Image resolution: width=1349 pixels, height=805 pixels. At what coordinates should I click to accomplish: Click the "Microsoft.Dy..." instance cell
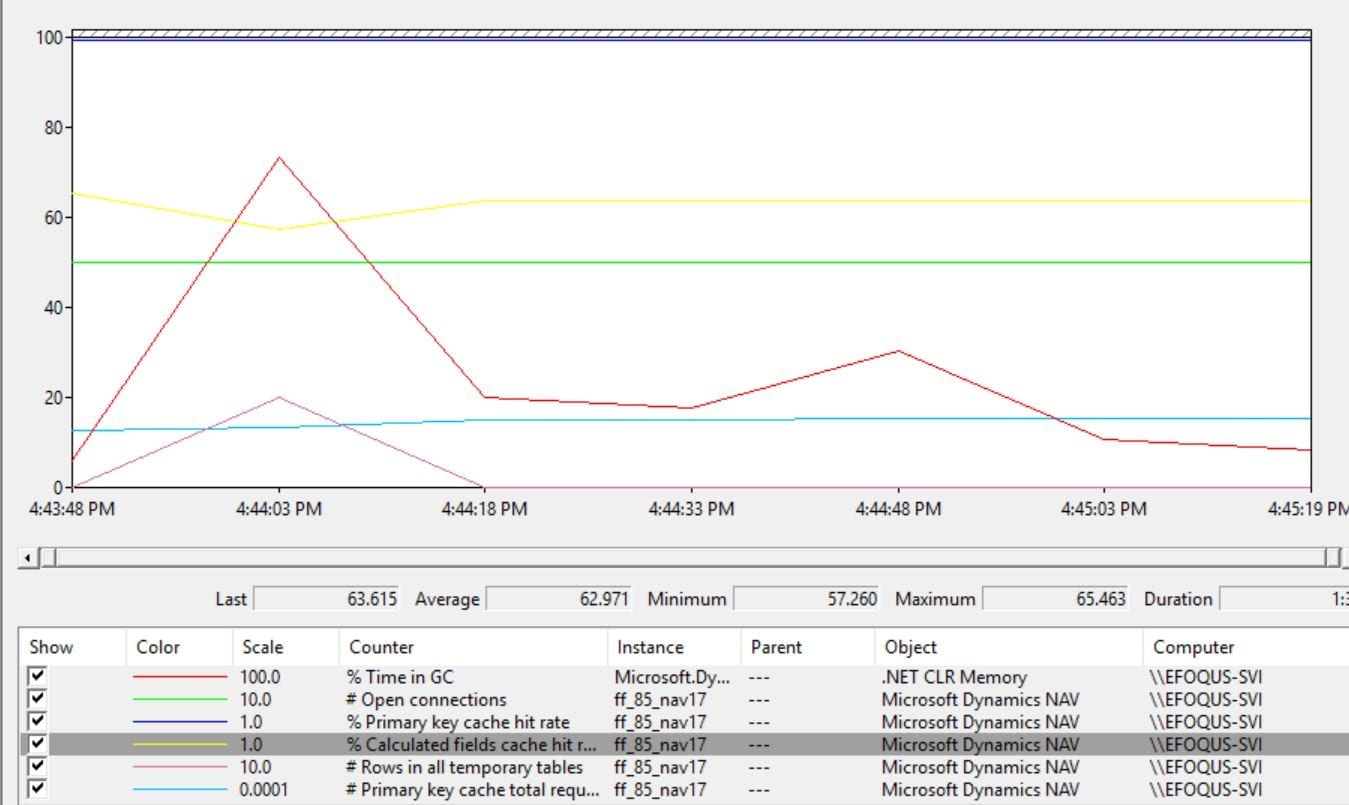[673, 677]
